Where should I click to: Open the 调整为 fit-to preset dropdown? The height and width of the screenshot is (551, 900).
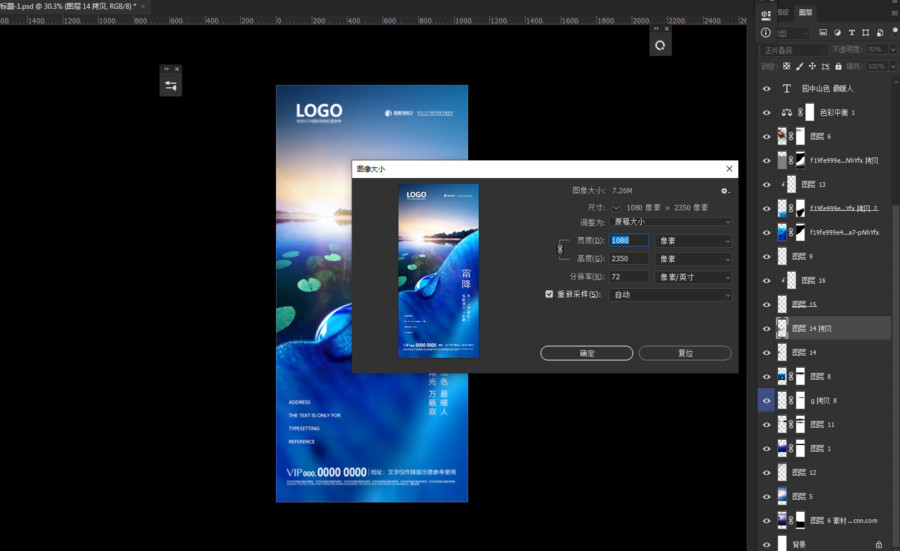pyautogui.click(x=670, y=222)
